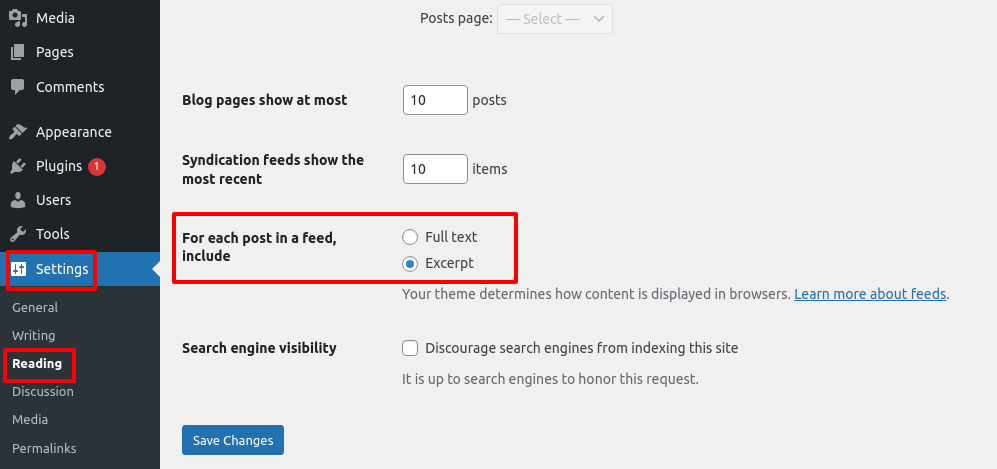The image size is (997, 469).
Task: Click the Tools wrench icon
Action: click(x=18, y=234)
